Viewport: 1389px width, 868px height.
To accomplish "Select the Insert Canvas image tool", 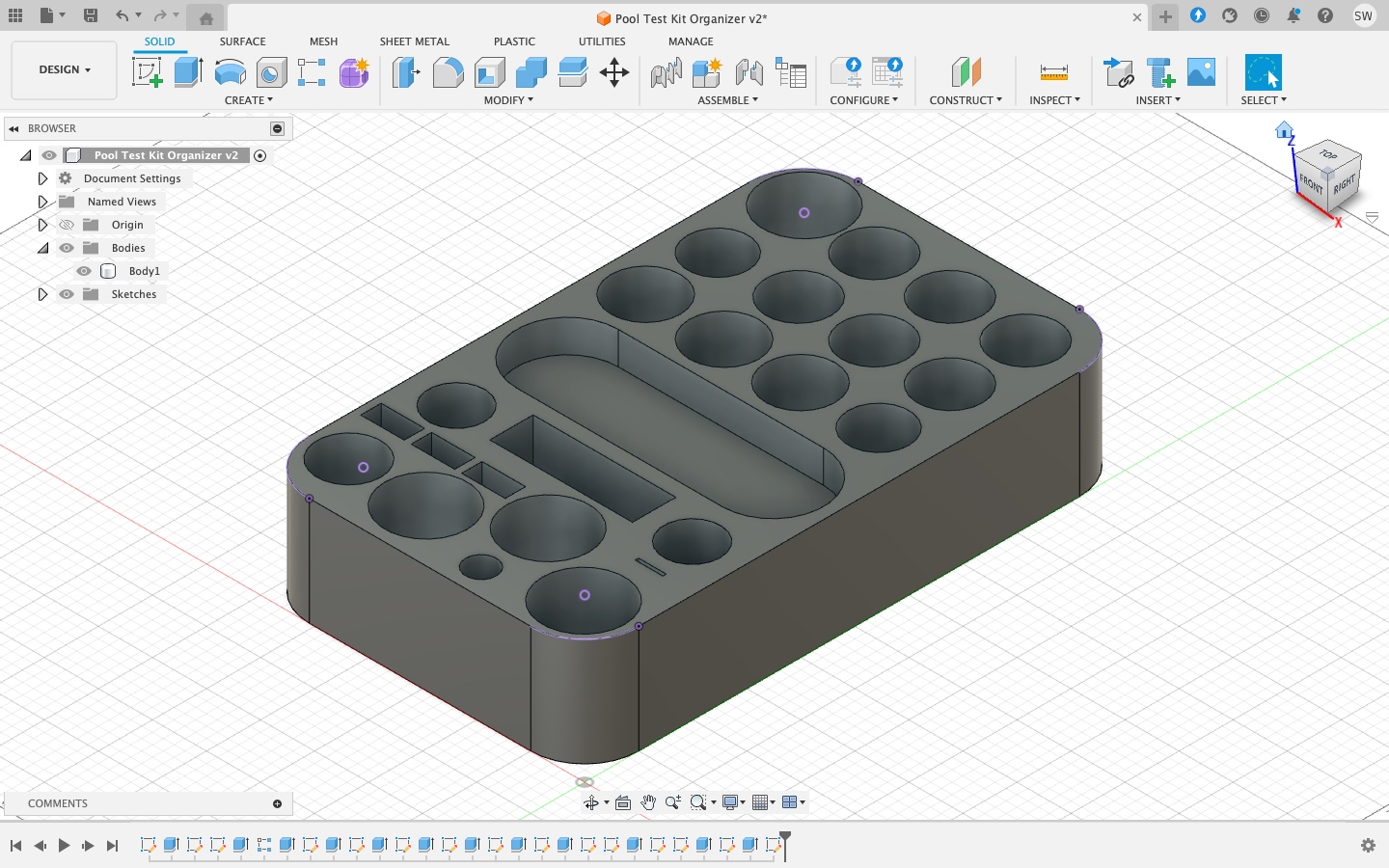I will pos(1201,72).
